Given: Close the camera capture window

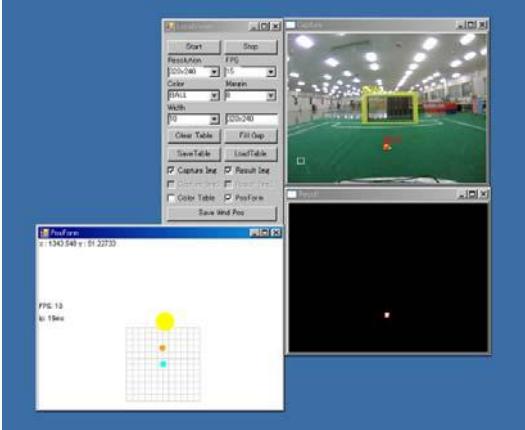Looking at the screenshot, I should pyautogui.click(x=482, y=25).
